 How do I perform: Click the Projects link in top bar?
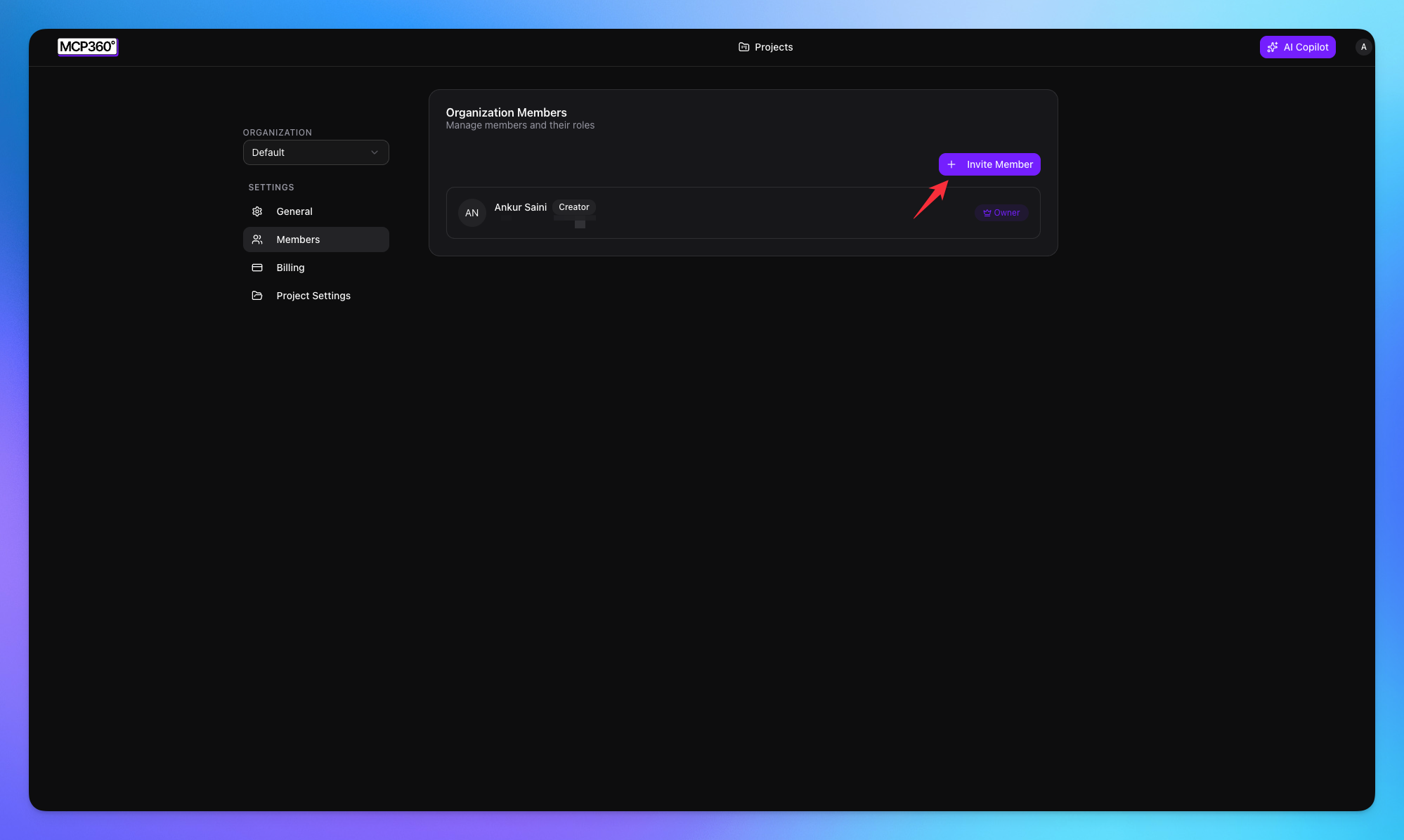pyautogui.click(x=773, y=47)
